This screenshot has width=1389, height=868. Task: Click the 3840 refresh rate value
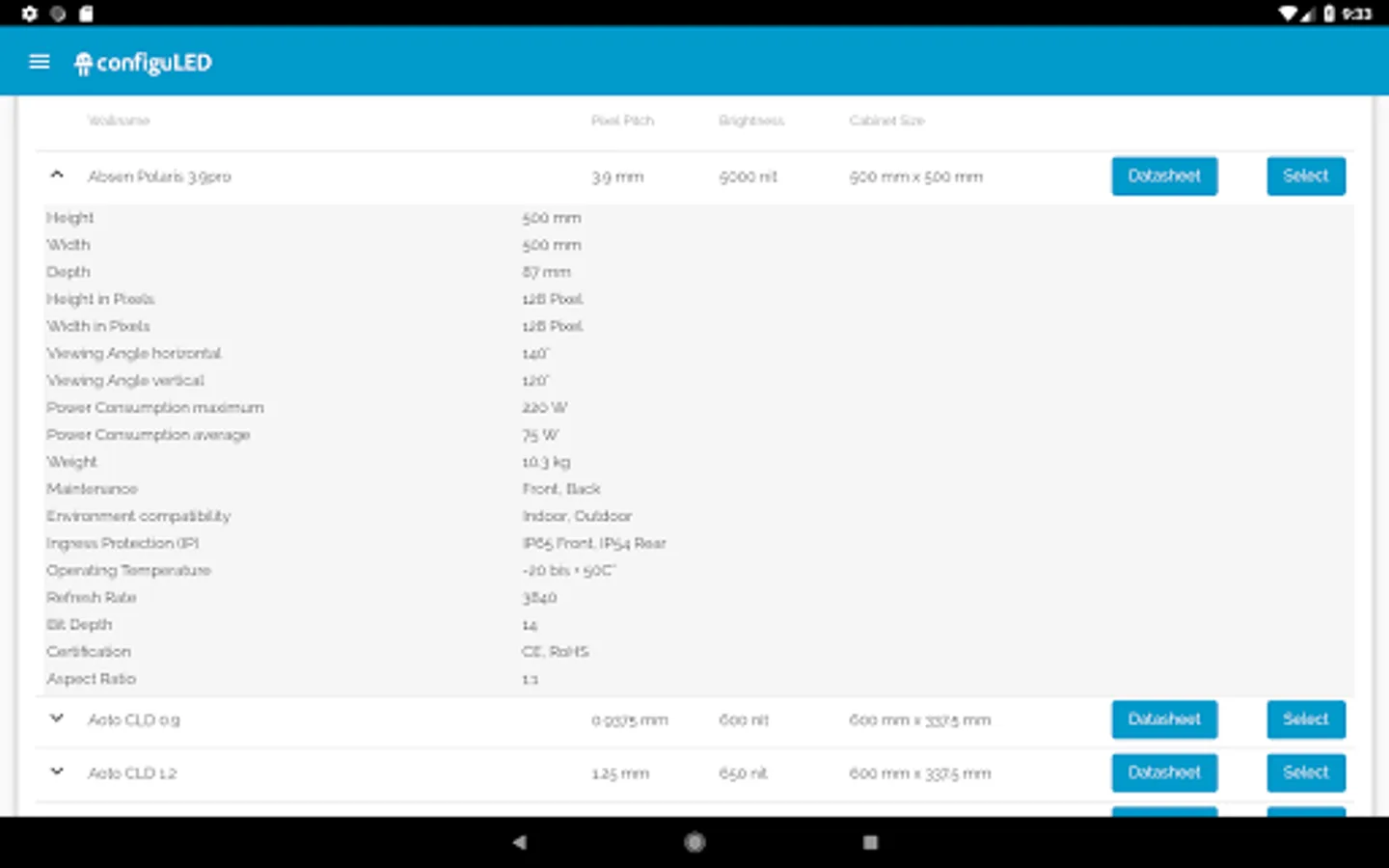(x=539, y=598)
